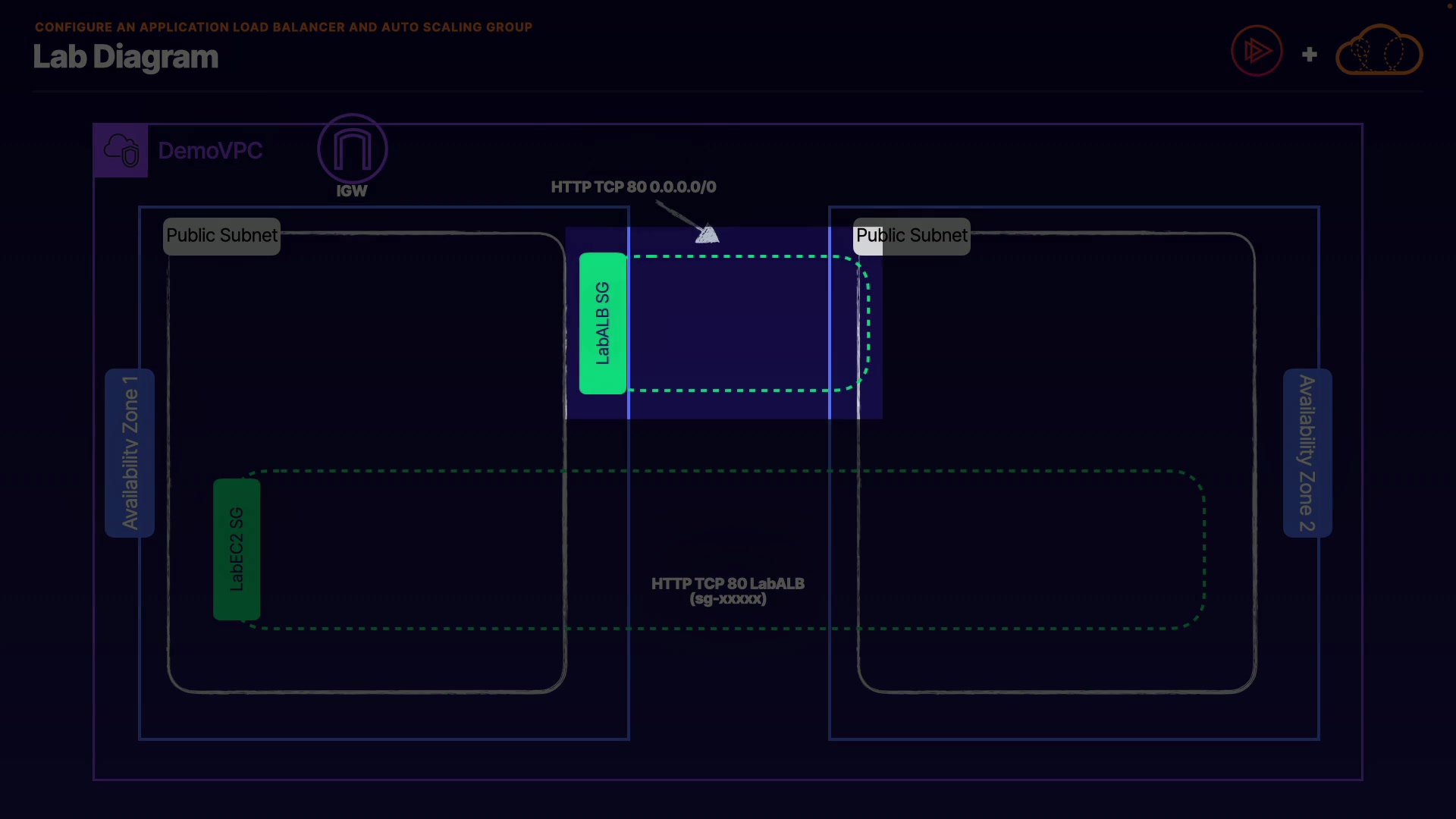
Task: Click inside the highlighted LabALB dashed region
Action: (x=736, y=323)
